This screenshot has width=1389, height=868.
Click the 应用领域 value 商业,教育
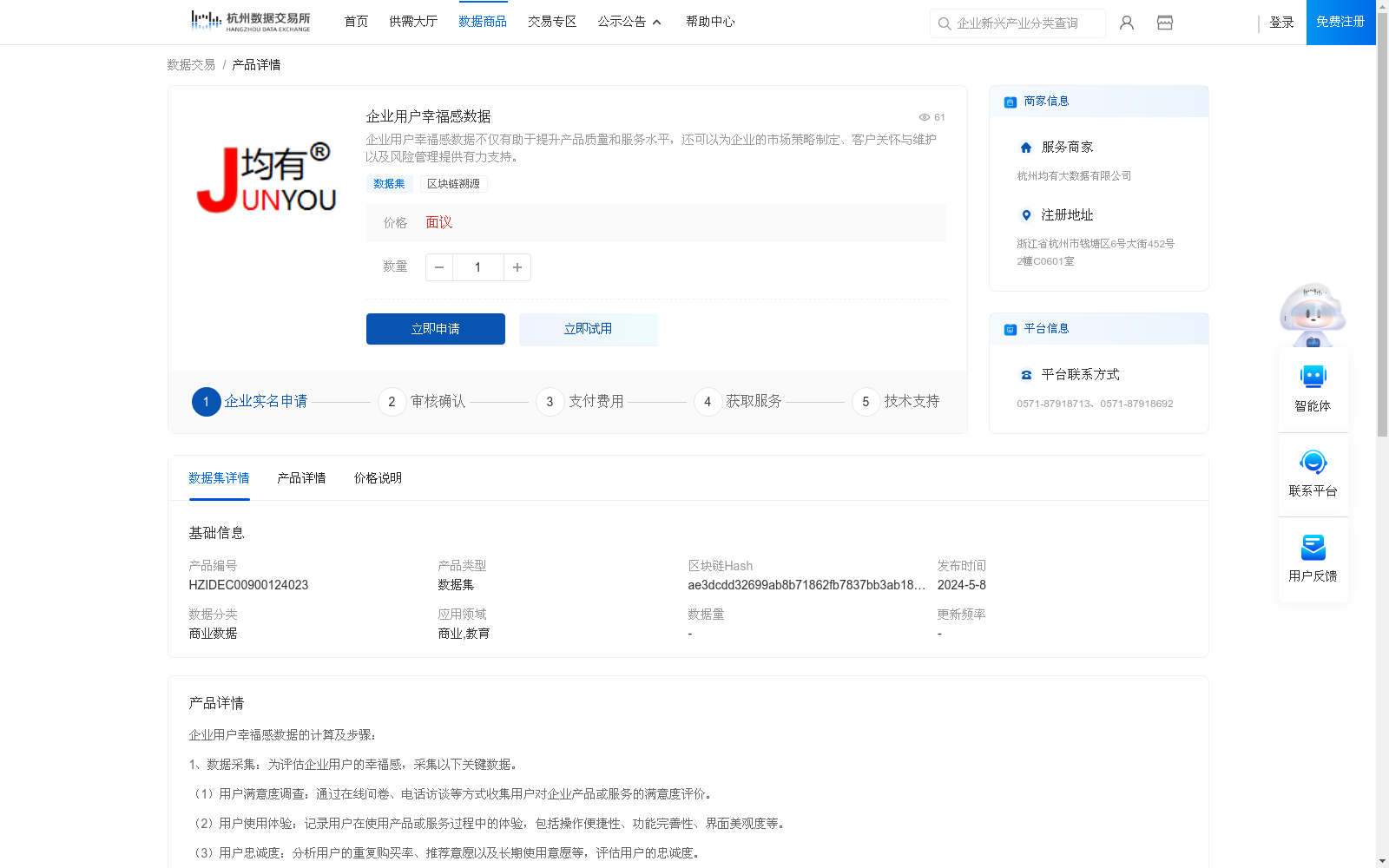point(464,634)
